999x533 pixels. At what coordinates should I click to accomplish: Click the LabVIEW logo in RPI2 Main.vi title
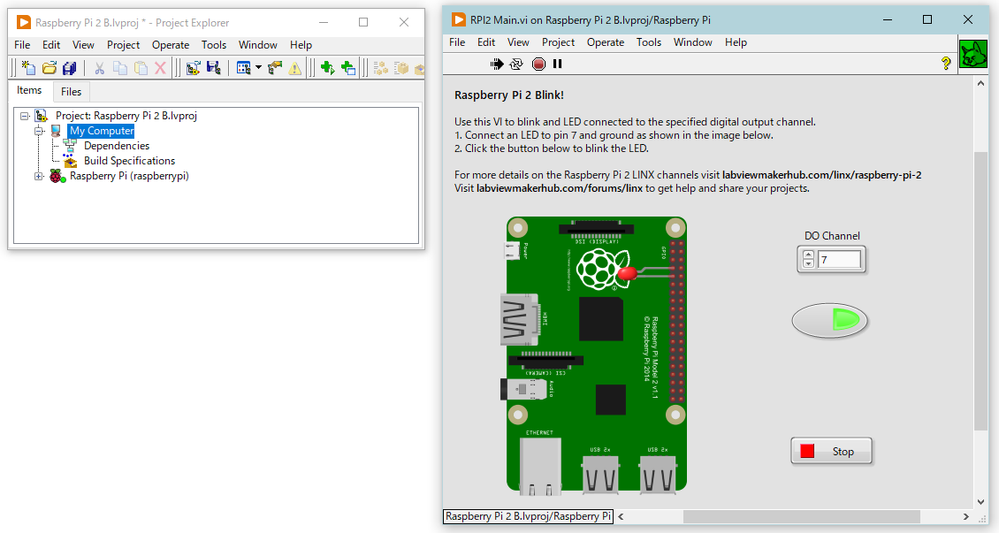point(458,20)
